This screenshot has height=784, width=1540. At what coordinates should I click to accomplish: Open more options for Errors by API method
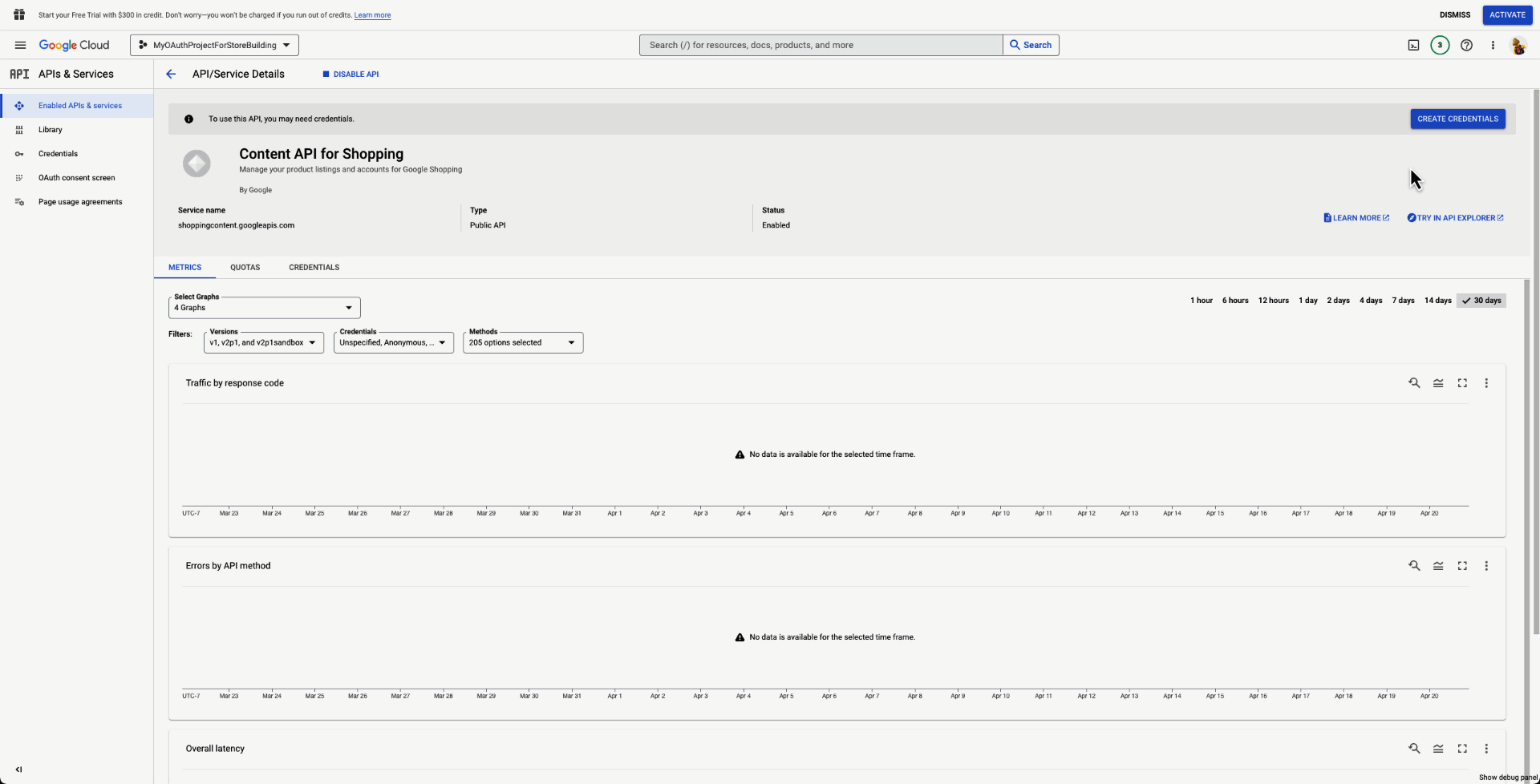pyautogui.click(x=1486, y=566)
